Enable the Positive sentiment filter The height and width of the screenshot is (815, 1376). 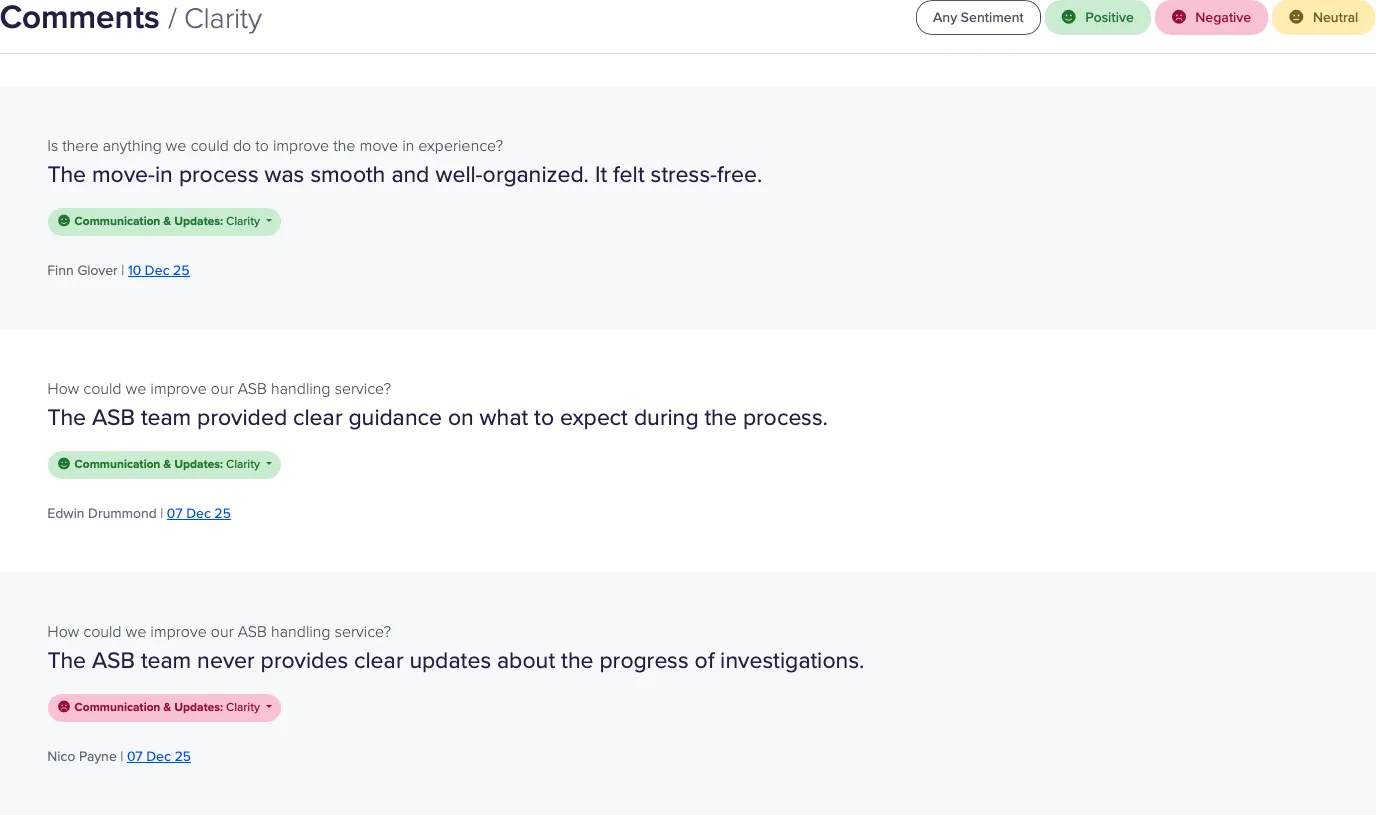(x=1098, y=17)
